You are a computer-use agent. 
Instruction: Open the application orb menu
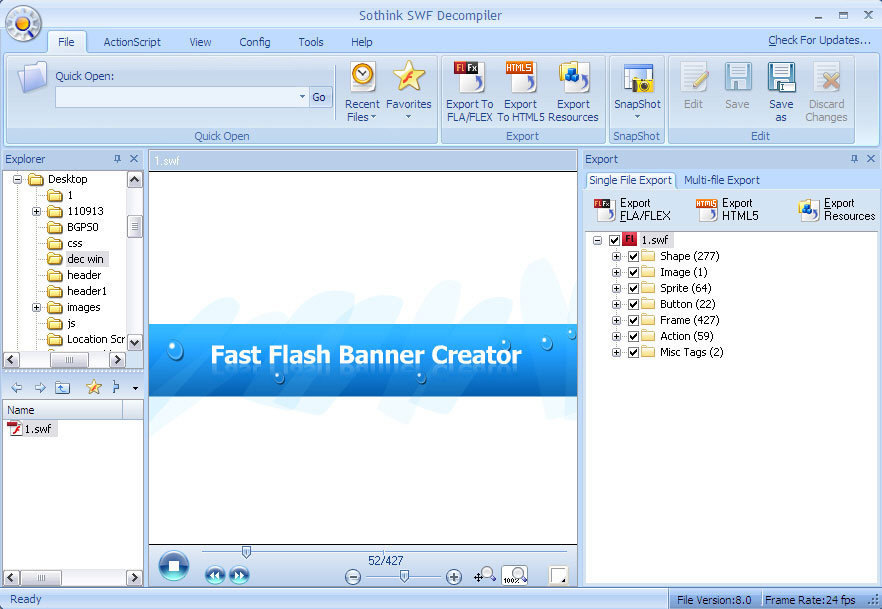tap(23, 24)
